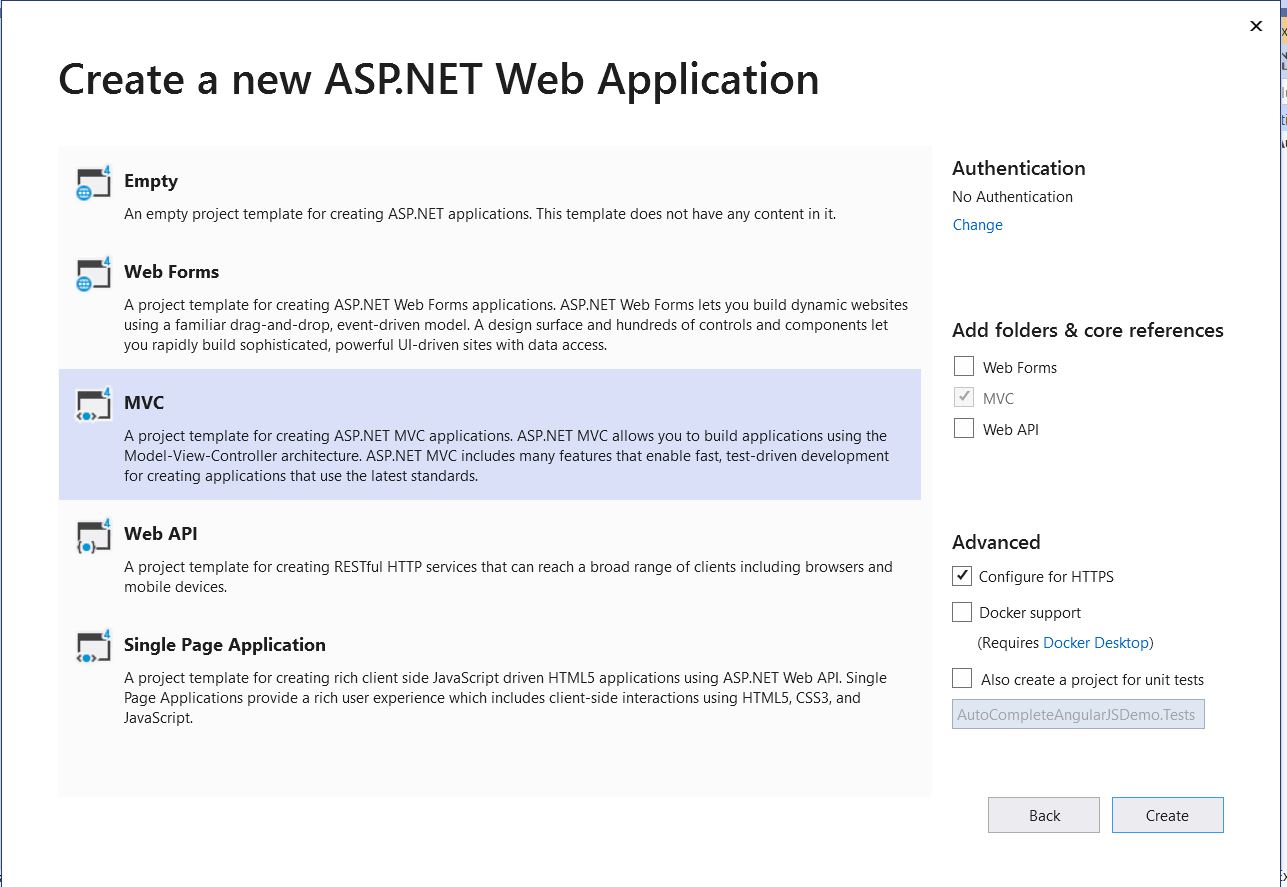Select the MVC template title
This screenshot has width=1287, height=887.
click(x=144, y=403)
